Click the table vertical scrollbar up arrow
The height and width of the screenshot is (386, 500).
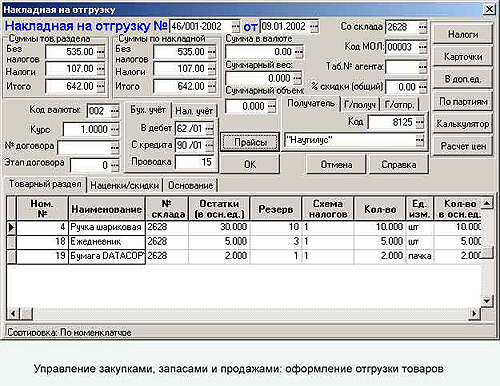pyautogui.click(x=487, y=203)
